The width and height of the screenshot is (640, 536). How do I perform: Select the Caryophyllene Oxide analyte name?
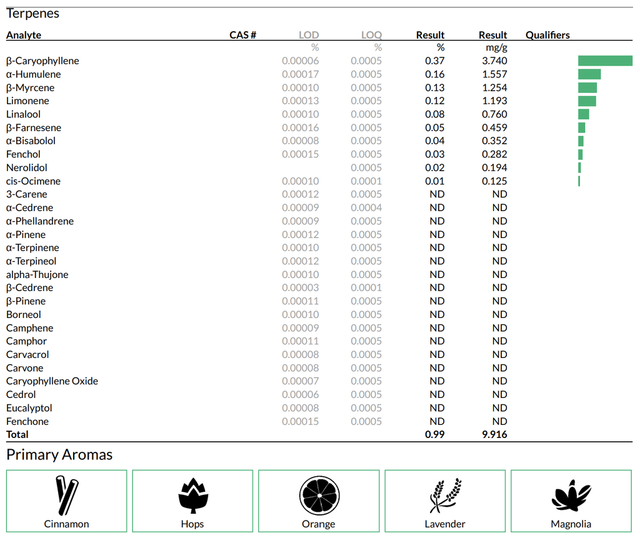point(52,381)
